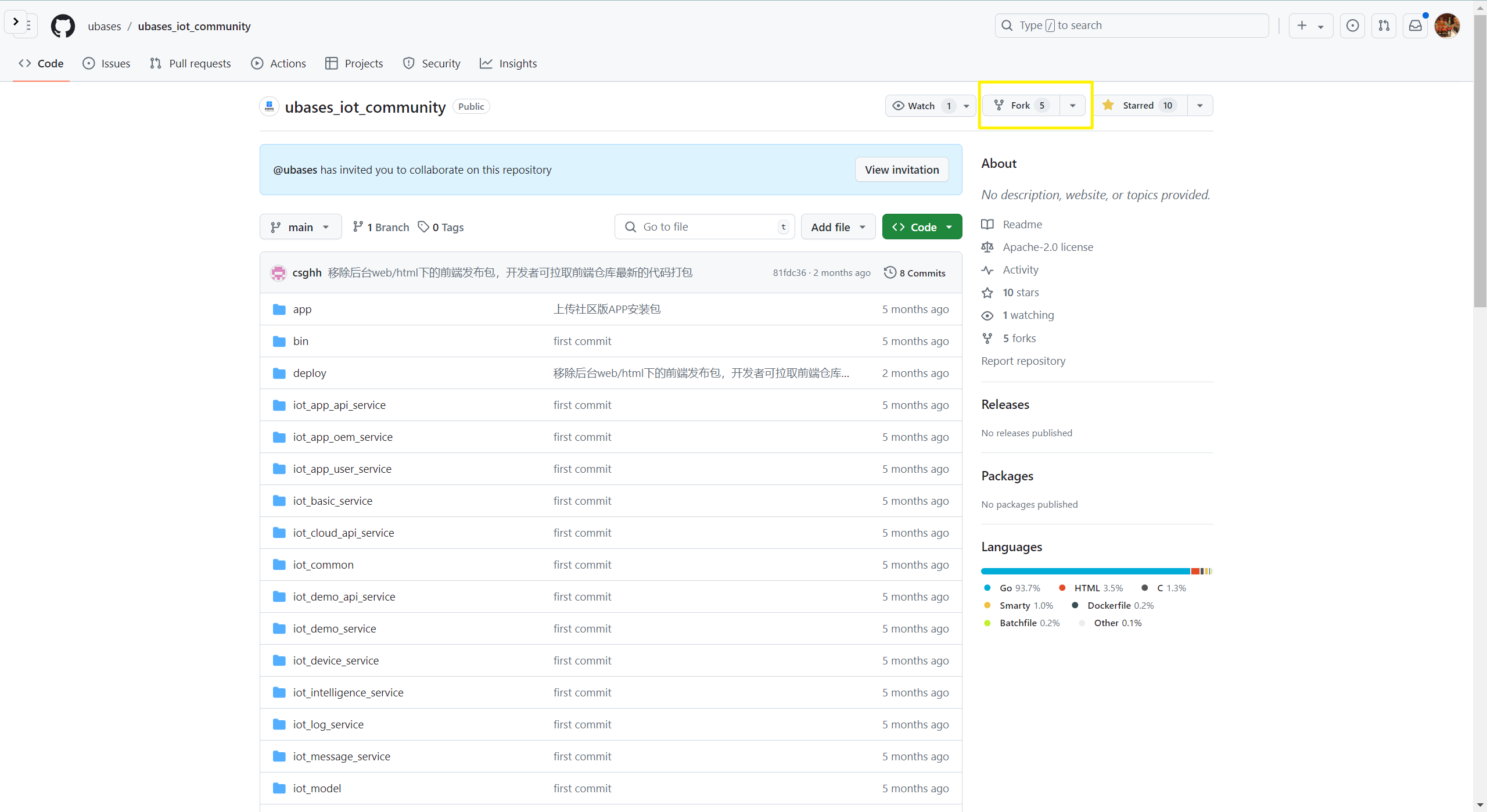Click the search magnifier icon in header
Image resolution: width=1487 pixels, height=812 pixels.
click(x=1007, y=26)
